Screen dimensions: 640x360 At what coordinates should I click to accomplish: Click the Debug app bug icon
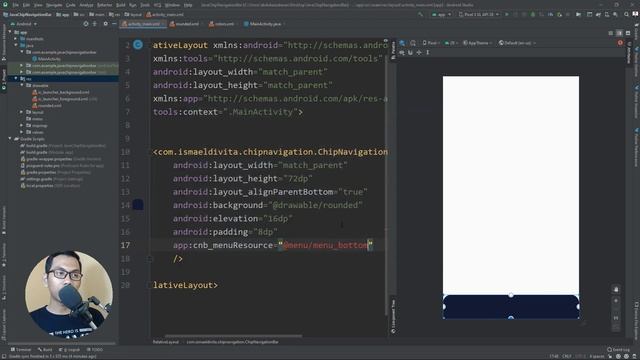533,14
